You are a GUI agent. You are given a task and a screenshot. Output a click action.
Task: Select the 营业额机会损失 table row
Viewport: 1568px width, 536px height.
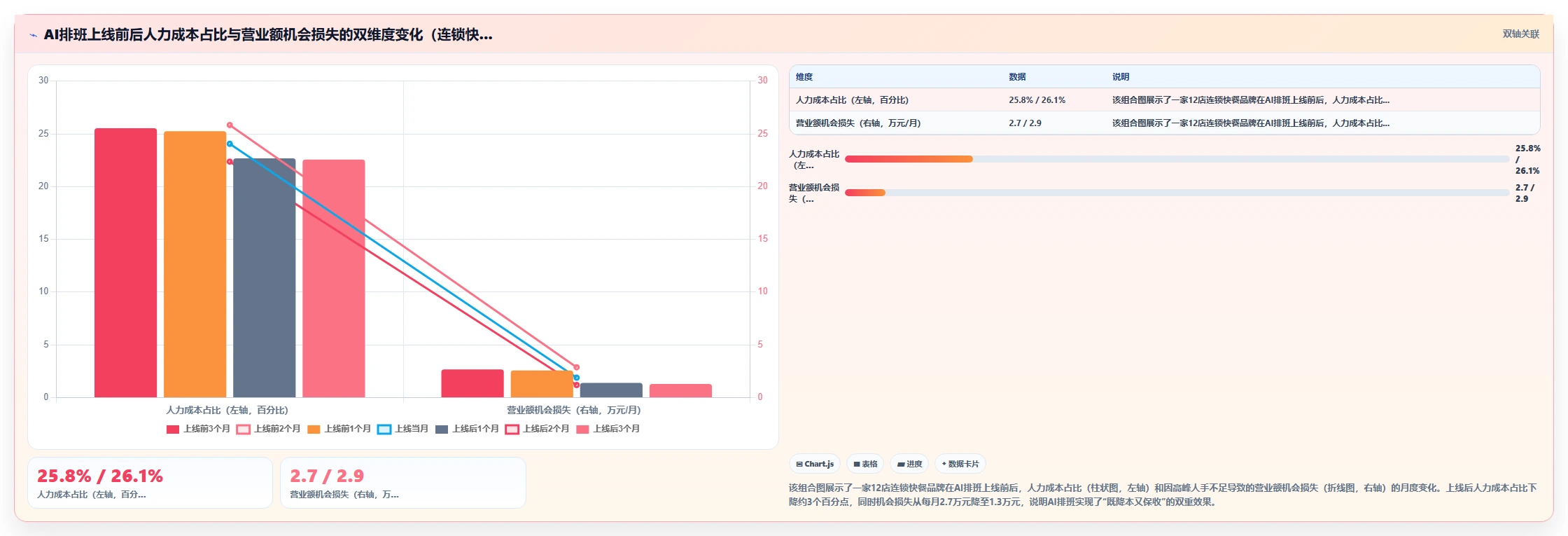tap(1164, 123)
